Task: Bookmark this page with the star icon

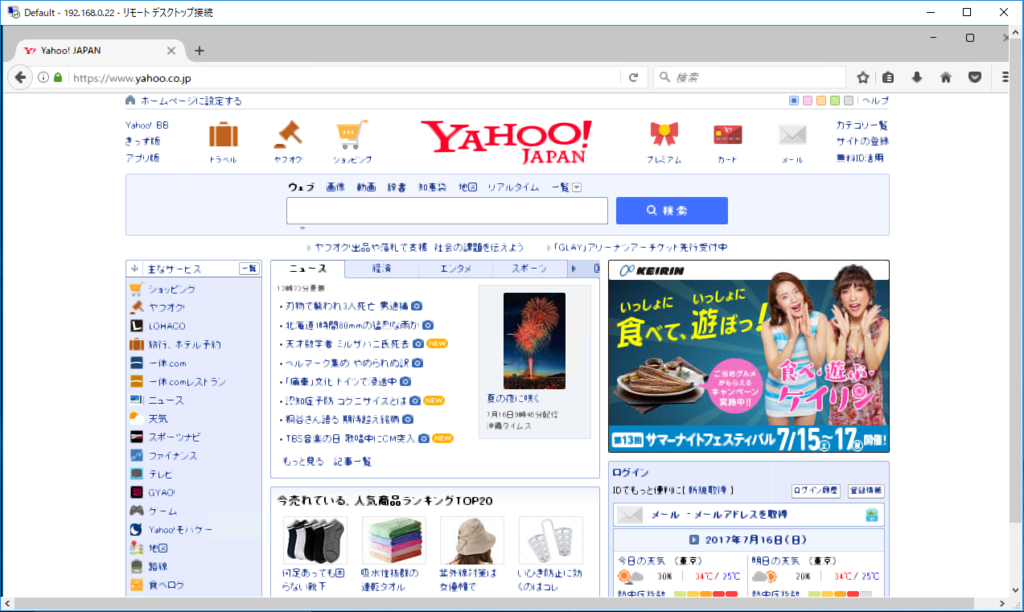Action: pyautogui.click(x=863, y=78)
